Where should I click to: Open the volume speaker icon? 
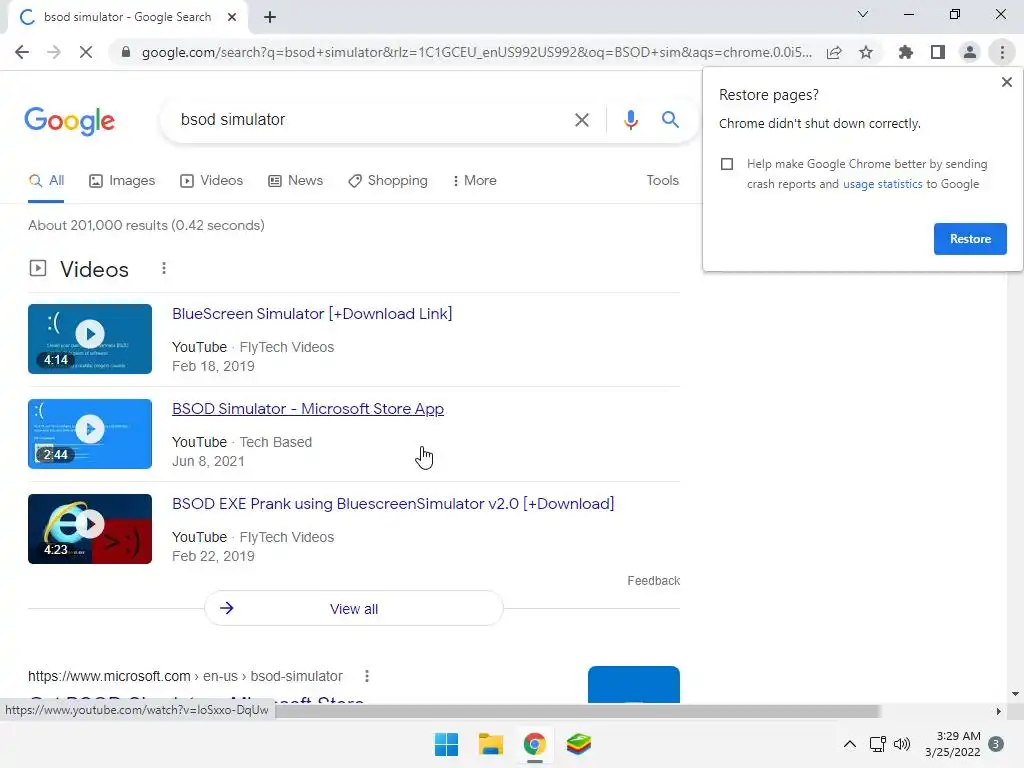click(x=902, y=744)
